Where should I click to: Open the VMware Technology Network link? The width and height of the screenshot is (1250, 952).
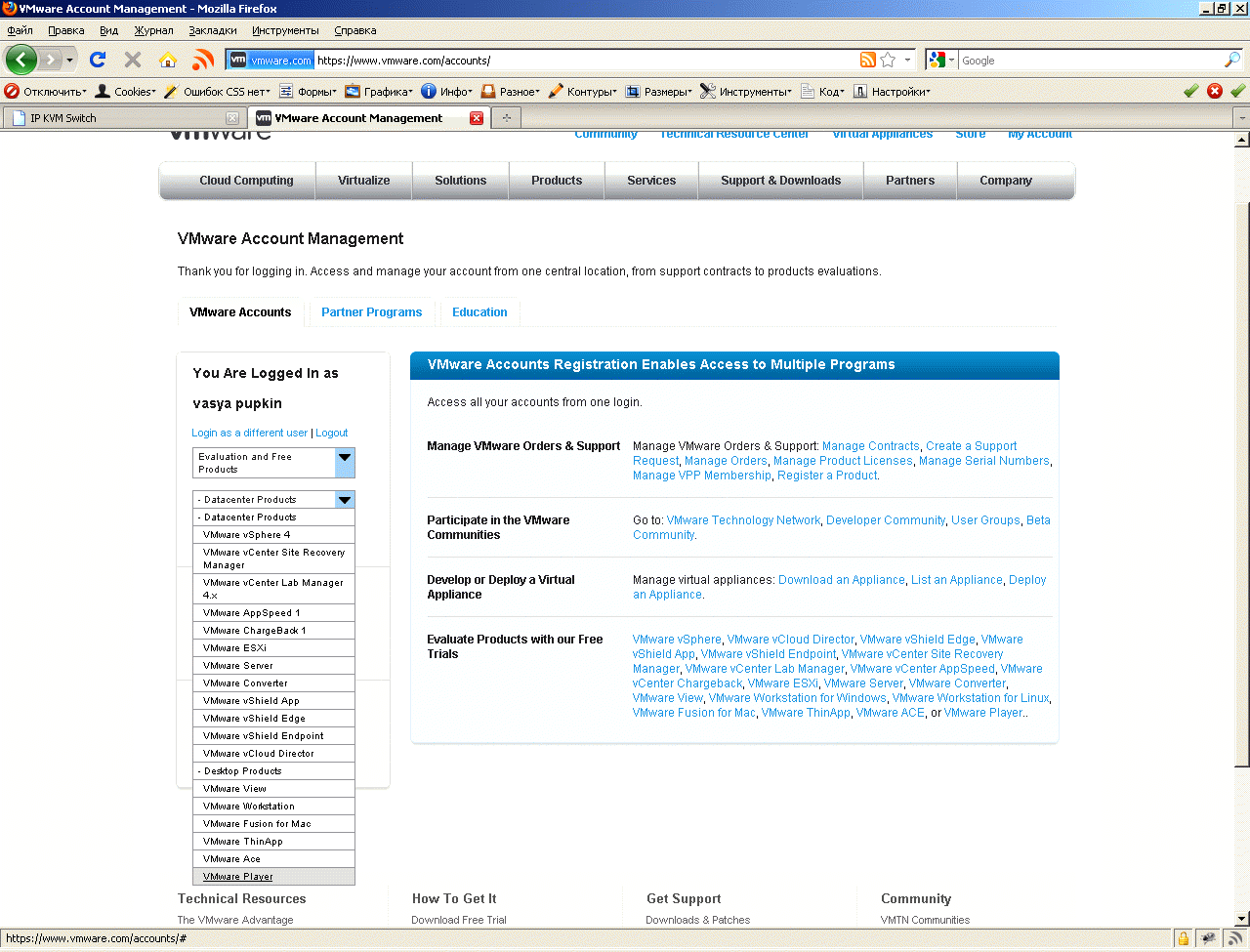744,520
